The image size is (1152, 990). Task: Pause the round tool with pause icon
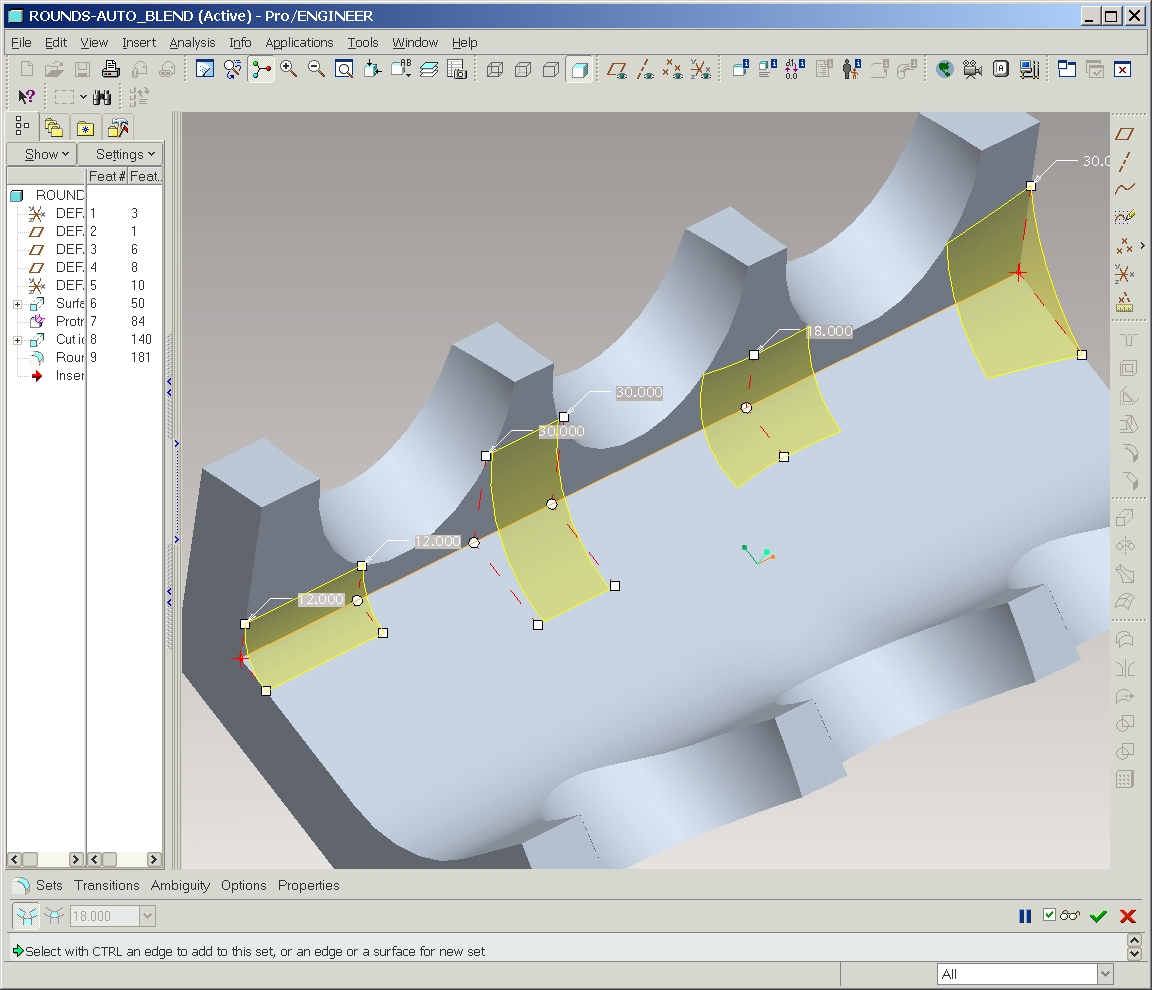(x=1024, y=916)
